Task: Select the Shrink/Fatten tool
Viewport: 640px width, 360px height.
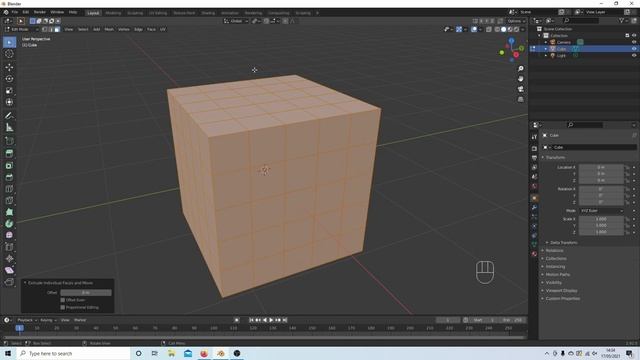Action: pyautogui.click(x=9, y=258)
